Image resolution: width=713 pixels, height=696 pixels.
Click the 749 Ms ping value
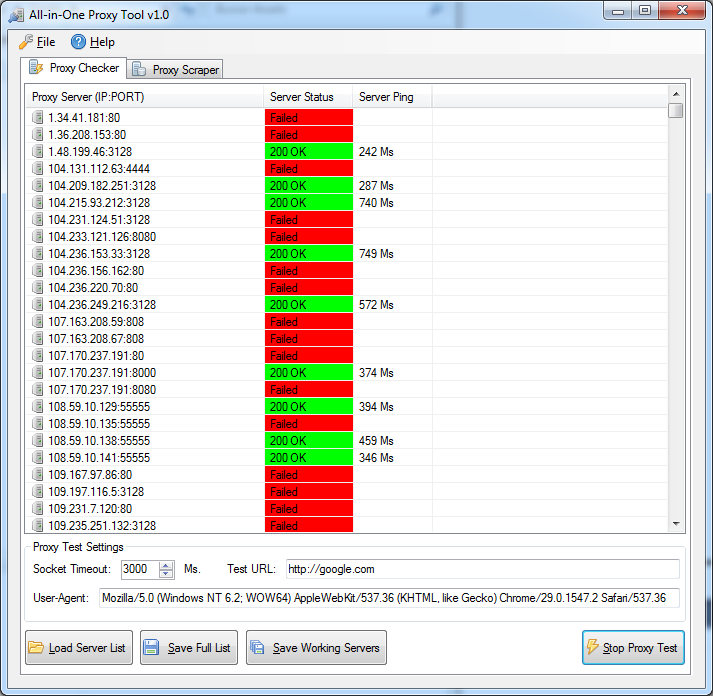coord(376,254)
